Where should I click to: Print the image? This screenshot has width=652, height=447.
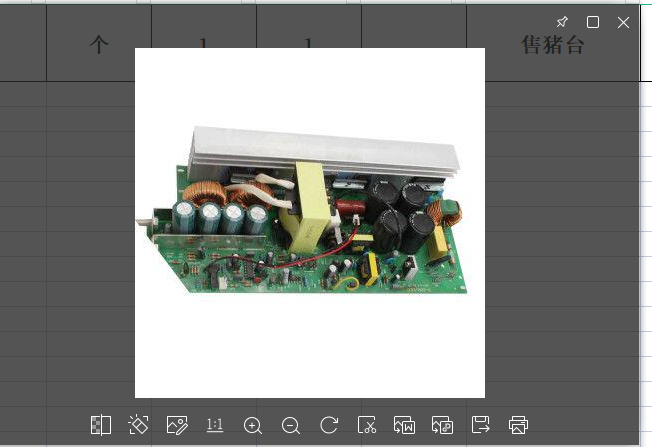click(x=518, y=425)
